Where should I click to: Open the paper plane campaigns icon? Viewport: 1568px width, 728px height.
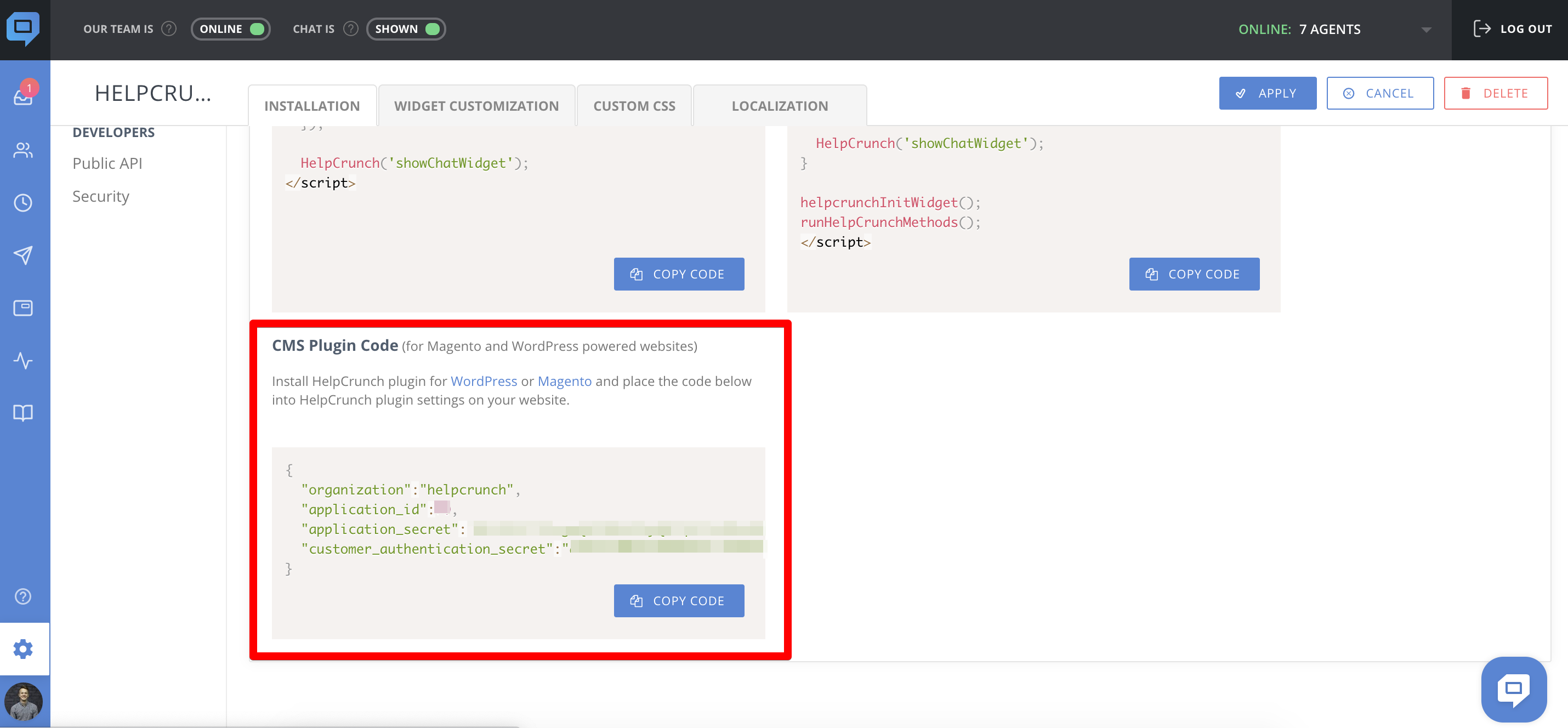click(23, 255)
